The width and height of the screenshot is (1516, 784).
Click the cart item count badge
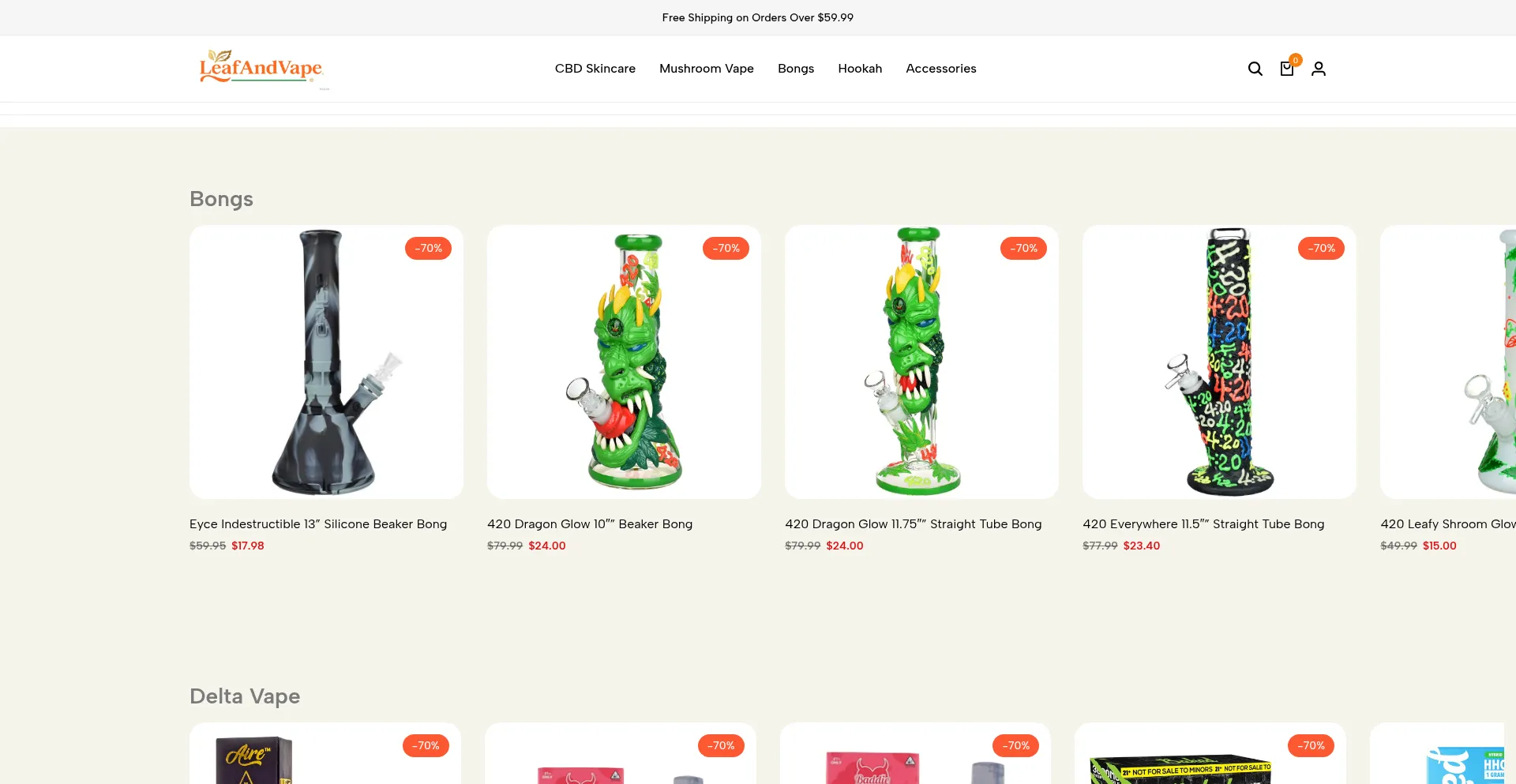(x=1295, y=60)
